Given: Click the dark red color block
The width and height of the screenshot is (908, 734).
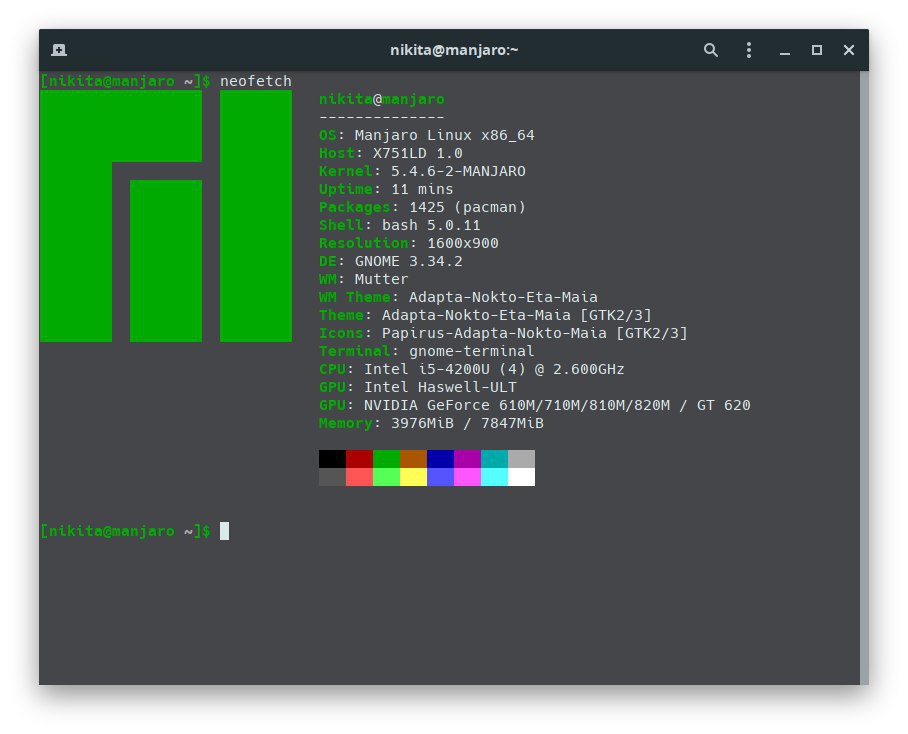Looking at the screenshot, I should coord(360,459).
